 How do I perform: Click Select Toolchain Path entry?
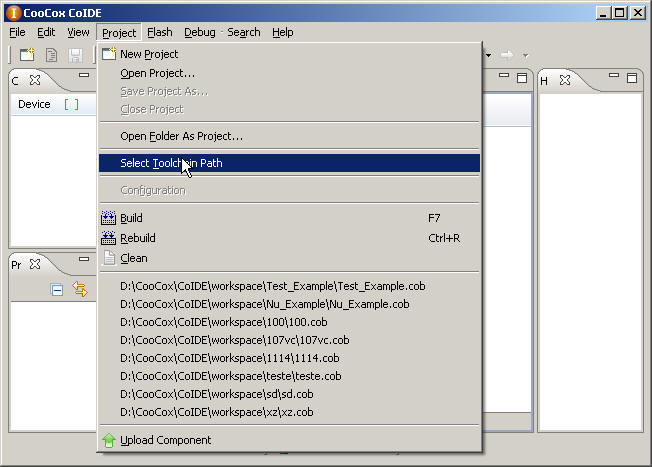point(289,163)
